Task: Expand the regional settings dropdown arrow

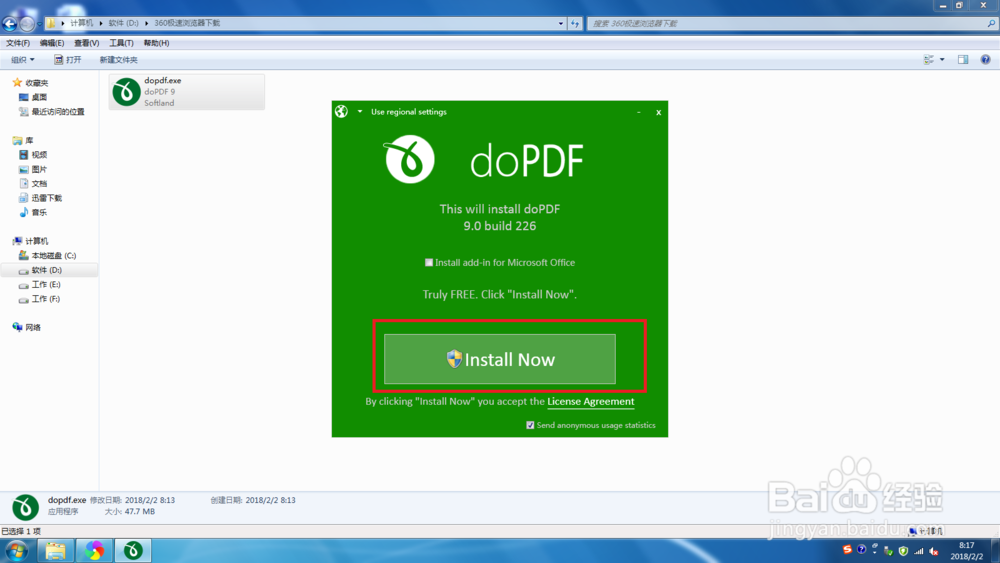Action: point(360,112)
